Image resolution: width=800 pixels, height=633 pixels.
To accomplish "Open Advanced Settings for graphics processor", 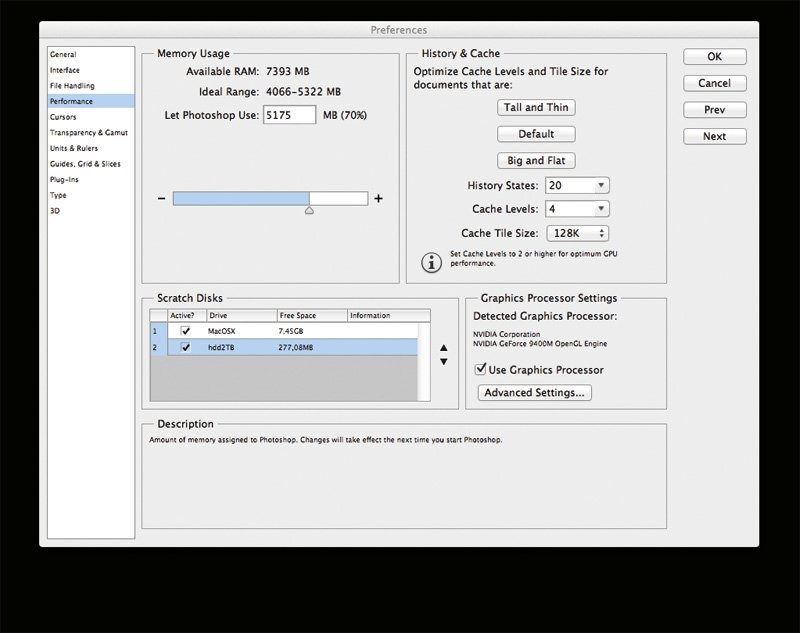I will (535, 392).
